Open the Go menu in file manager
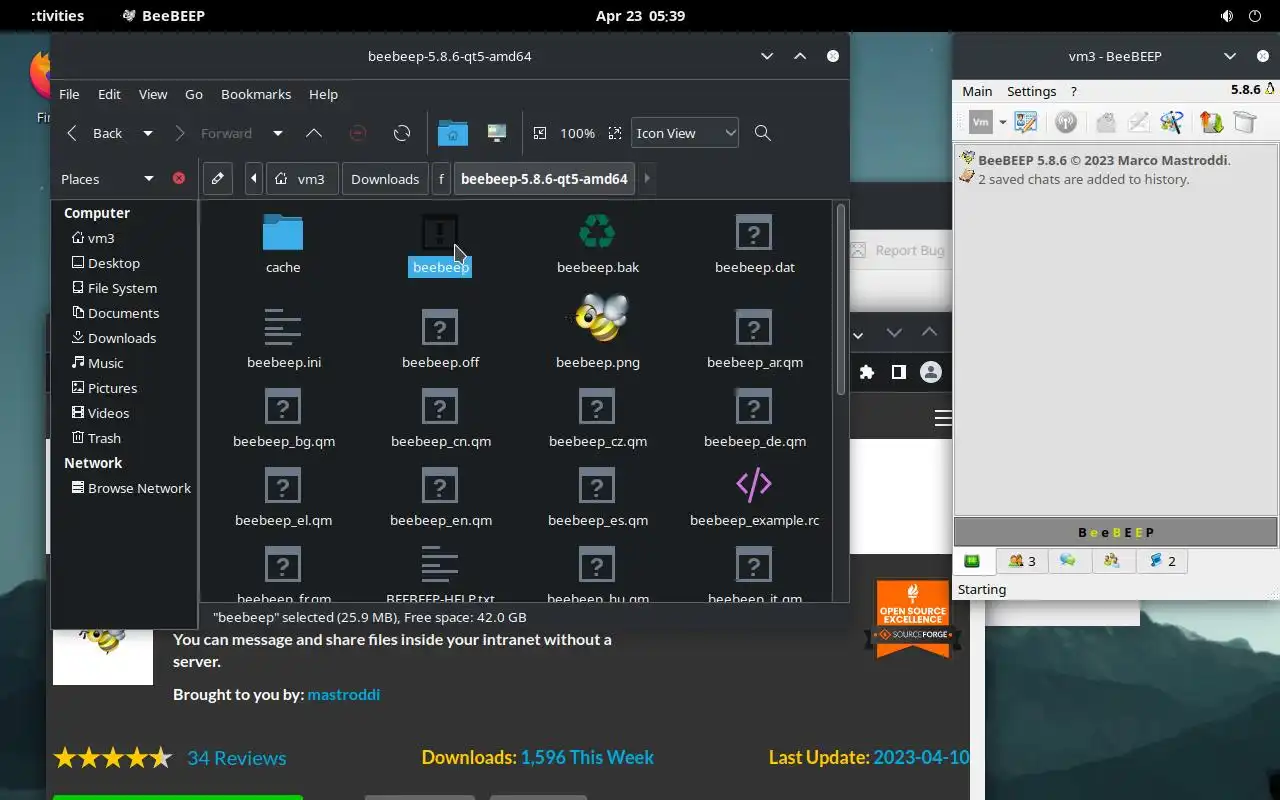 pos(194,94)
